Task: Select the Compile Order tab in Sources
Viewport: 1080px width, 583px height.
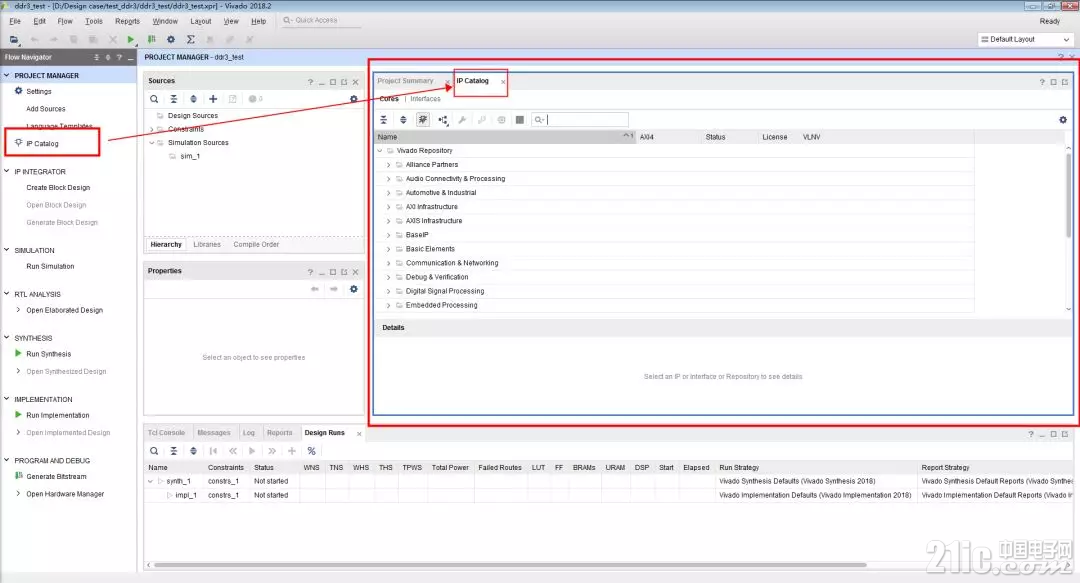Action: coord(256,245)
